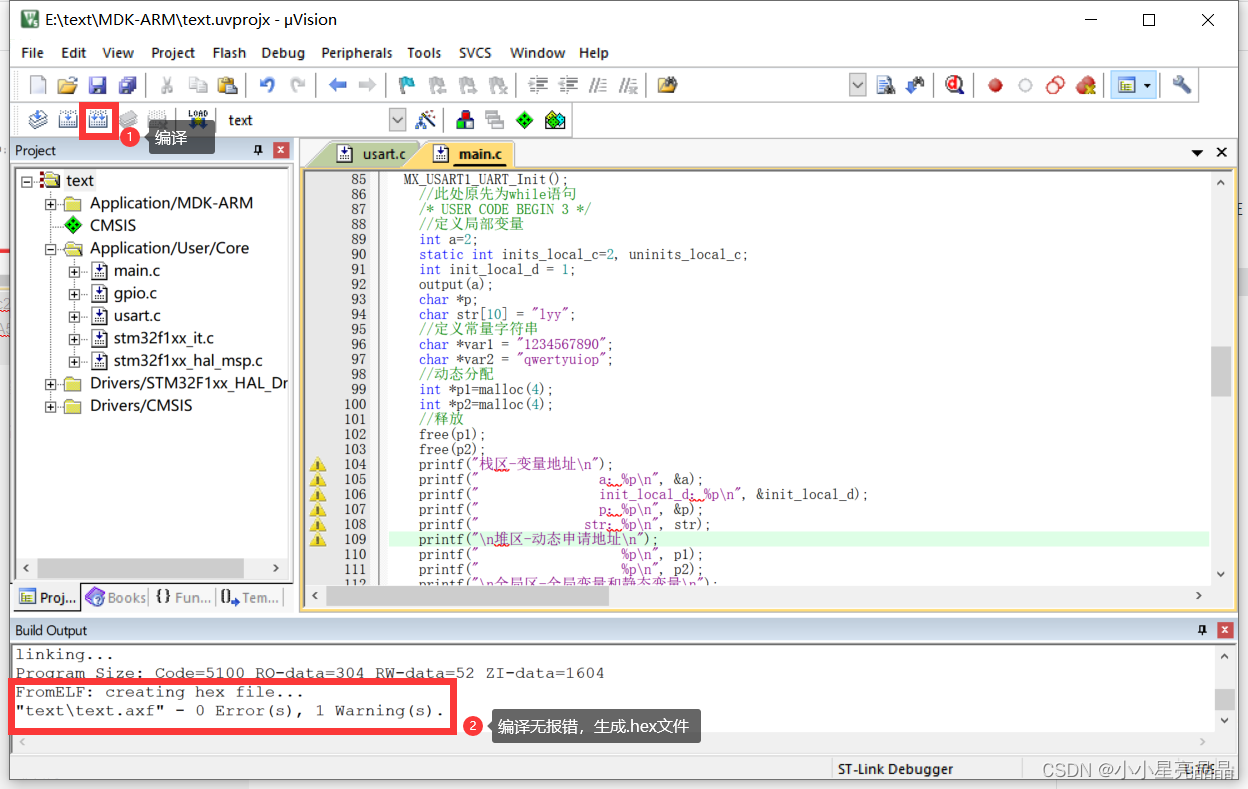
Task: Collapse the Application/User/Core group
Action: (x=50, y=248)
